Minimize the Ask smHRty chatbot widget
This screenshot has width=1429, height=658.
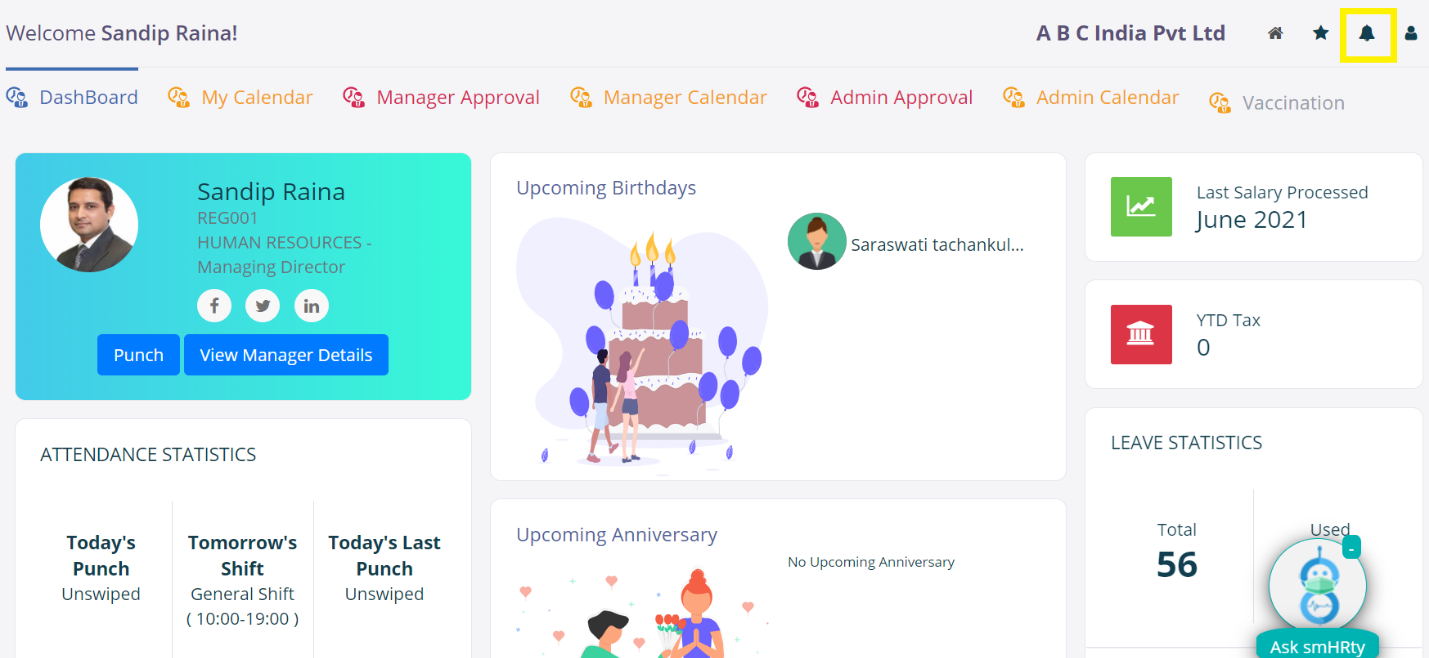pyautogui.click(x=1351, y=547)
